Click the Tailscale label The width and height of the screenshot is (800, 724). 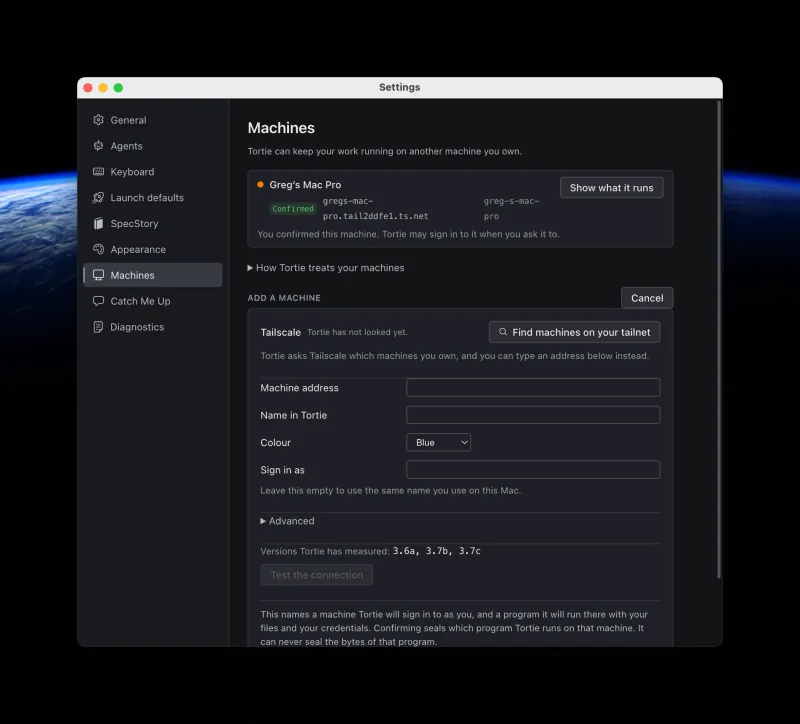[x=281, y=332]
